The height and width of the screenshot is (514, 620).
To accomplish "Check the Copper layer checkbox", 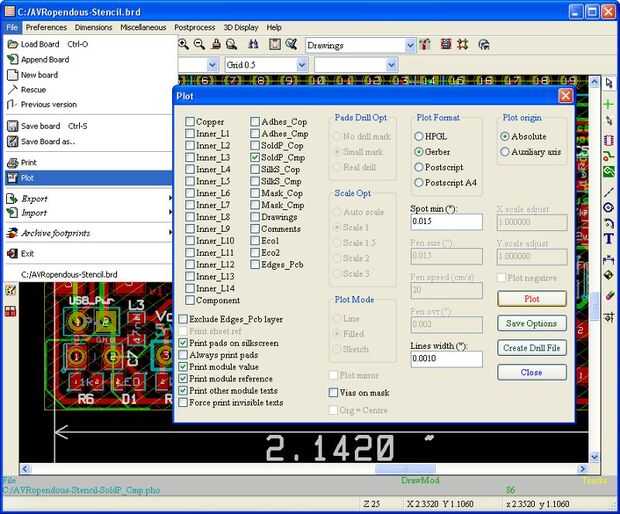I will pyautogui.click(x=190, y=122).
